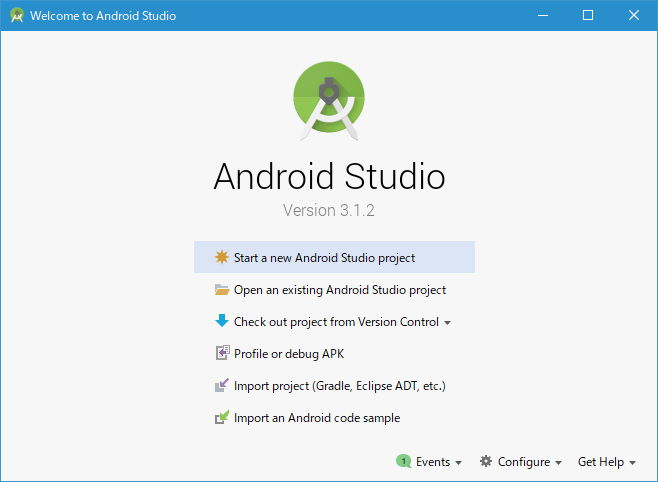
Task: Start a new Android Studio project
Action: point(334,257)
